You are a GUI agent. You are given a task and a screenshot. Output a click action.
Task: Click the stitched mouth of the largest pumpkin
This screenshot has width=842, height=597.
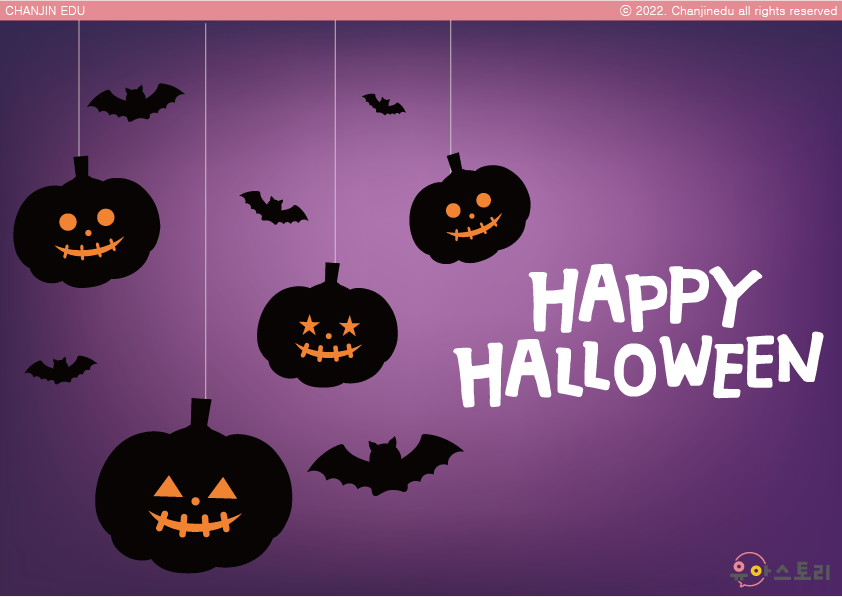(x=195, y=522)
